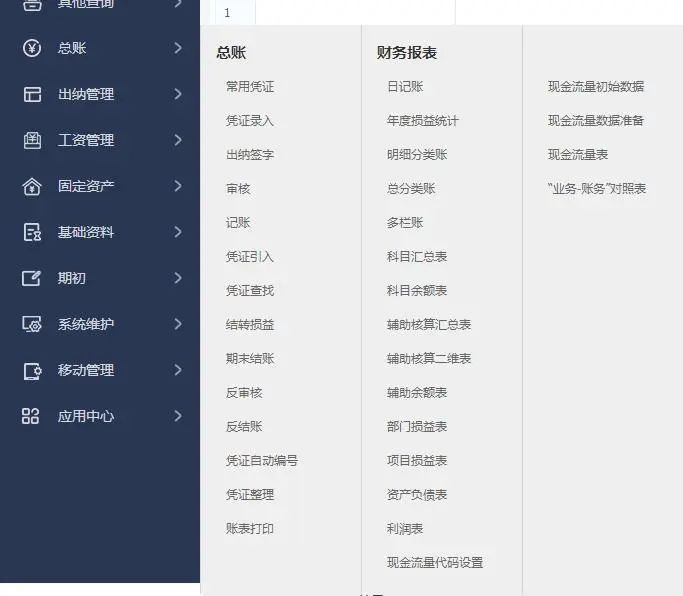Open 记账 entry
Screen dimensions: 683x596
(x=238, y=223)
